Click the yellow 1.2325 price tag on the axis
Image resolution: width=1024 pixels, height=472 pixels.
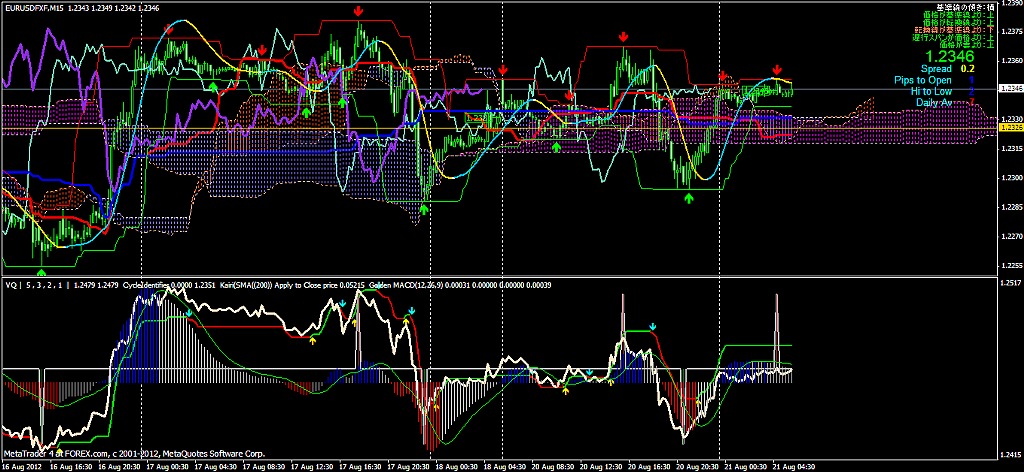[x=1011, y=128]
